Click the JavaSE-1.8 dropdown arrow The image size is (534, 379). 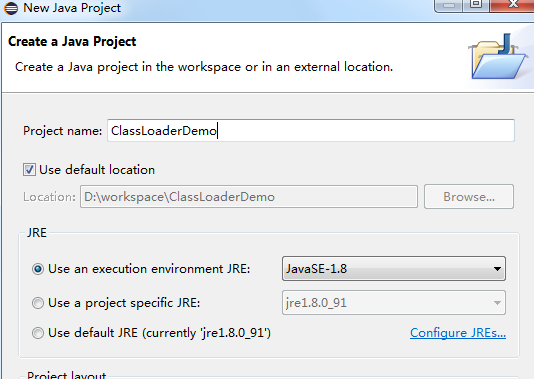[497, 269]
